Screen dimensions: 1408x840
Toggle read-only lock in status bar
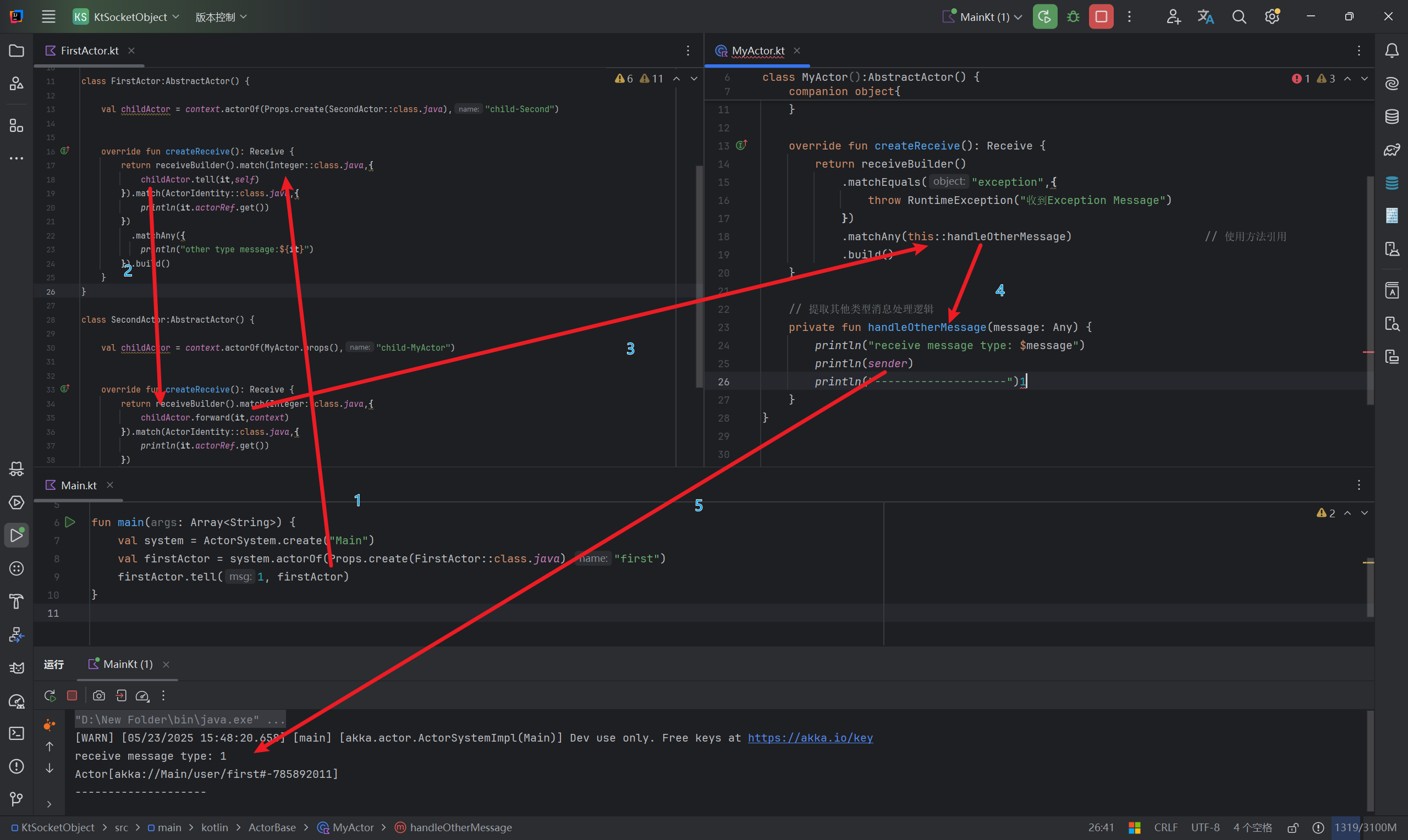pyautogui.click(x=1293, y=827)
